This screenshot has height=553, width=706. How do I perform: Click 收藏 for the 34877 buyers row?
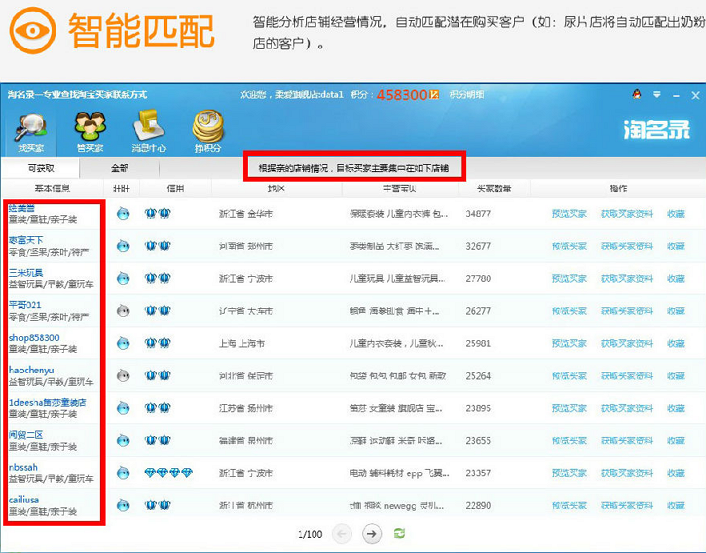pos(676,214)
